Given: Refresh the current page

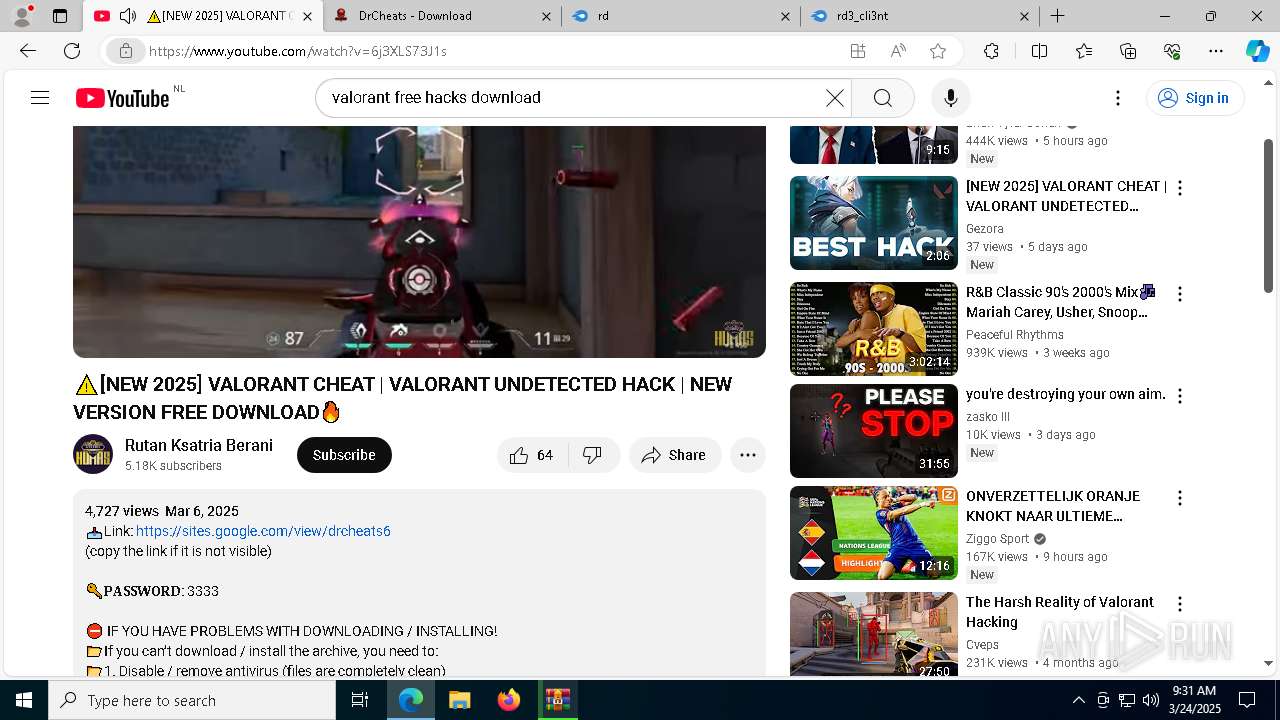Looking at the screenshot, I should point(72,51).
